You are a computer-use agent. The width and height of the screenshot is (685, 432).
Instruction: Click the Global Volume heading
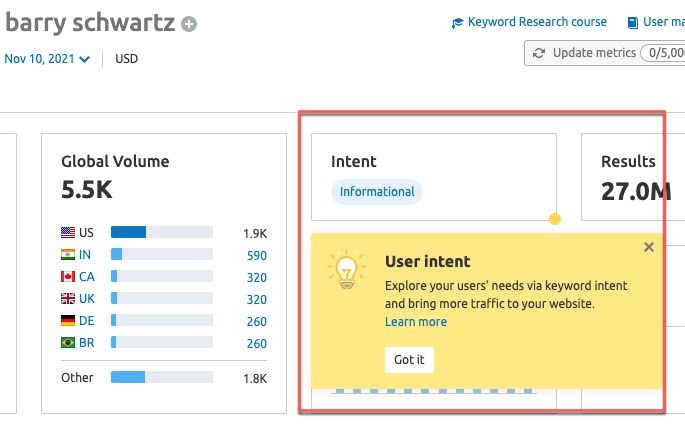pyautogui.click(x=115, y=162)
